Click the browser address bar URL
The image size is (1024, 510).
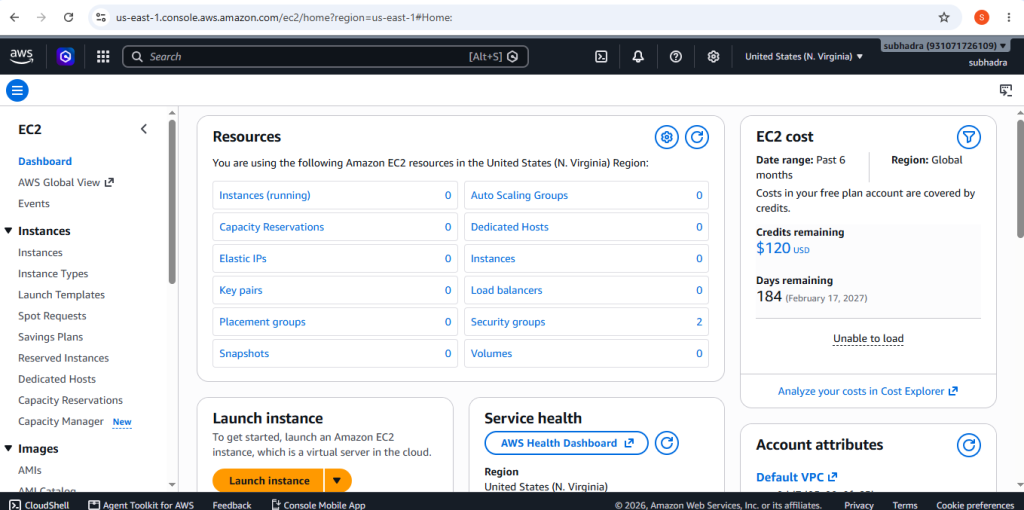[285, 18]
